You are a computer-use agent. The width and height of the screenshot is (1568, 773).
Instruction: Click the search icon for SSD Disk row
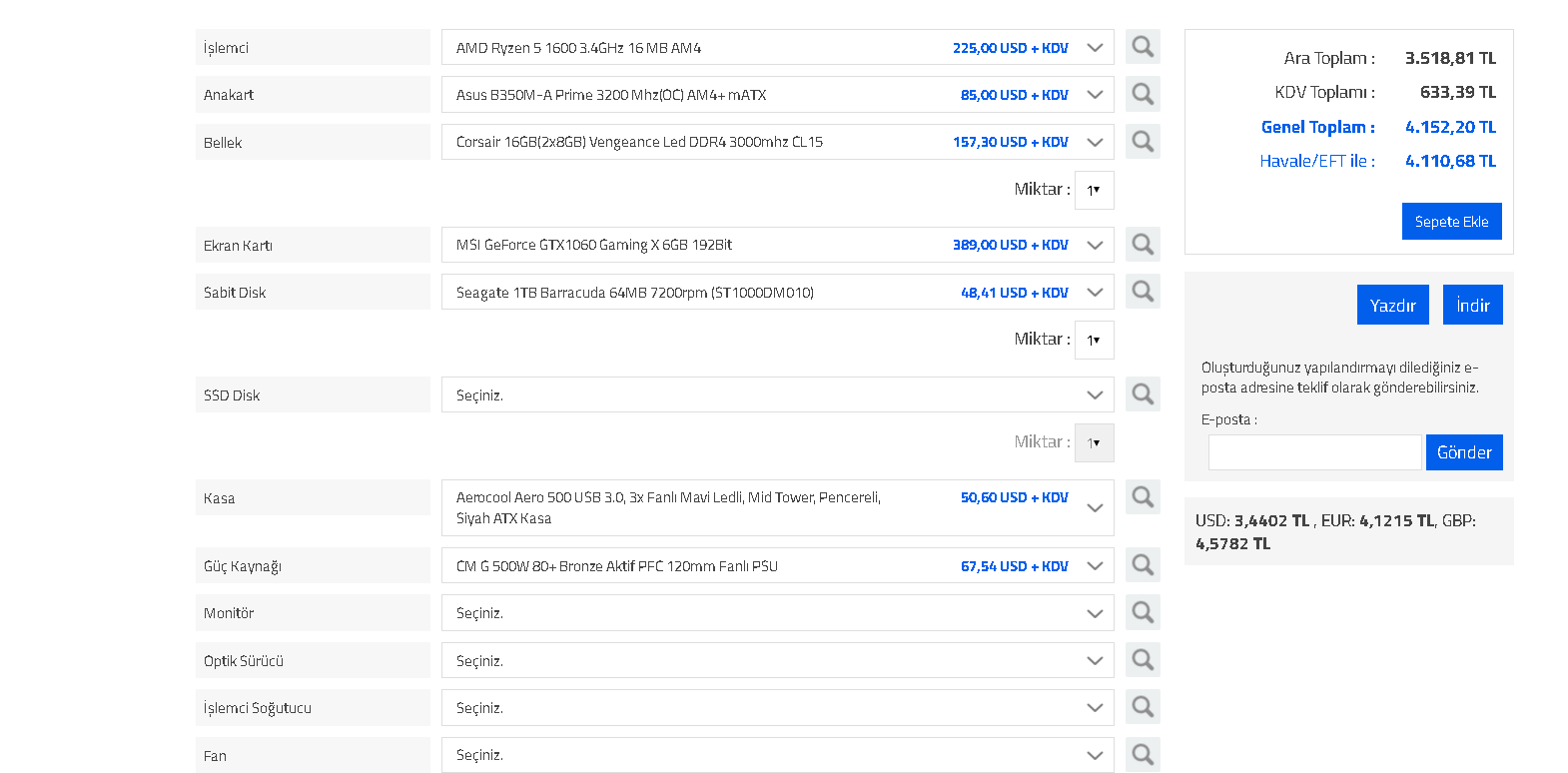(x=1143, y=393)
